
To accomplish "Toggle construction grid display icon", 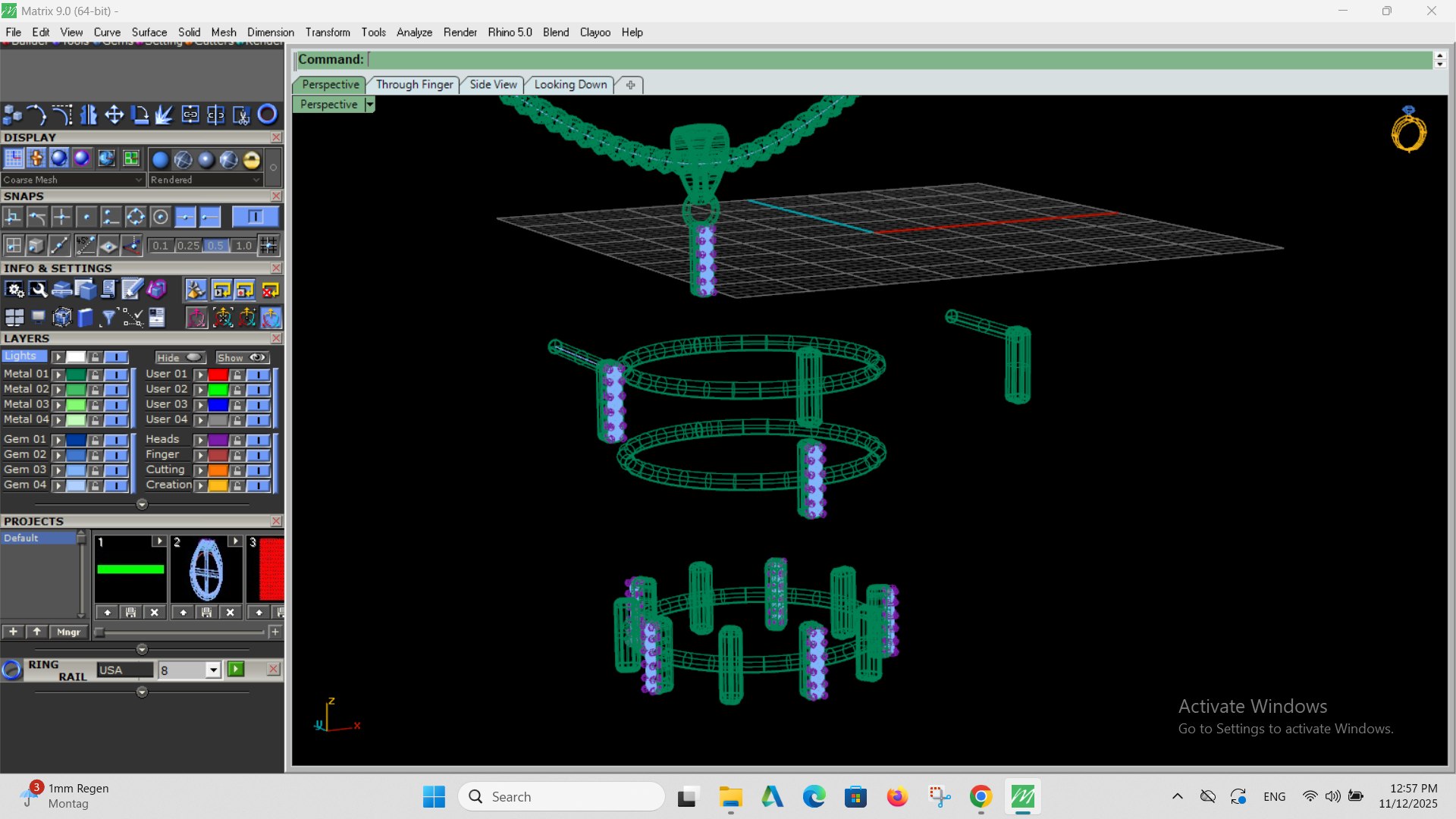I will click(14, 158).
